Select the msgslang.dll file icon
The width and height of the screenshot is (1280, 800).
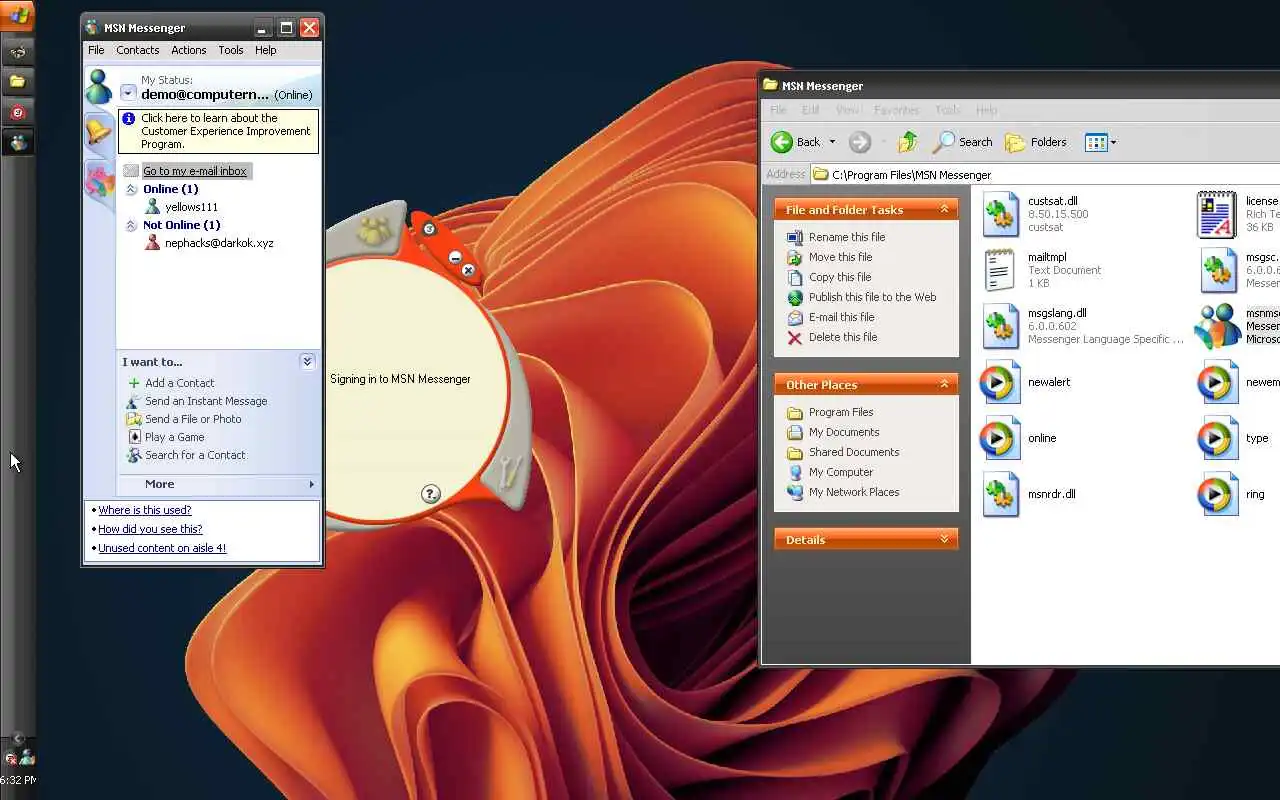pos(1001,327)
